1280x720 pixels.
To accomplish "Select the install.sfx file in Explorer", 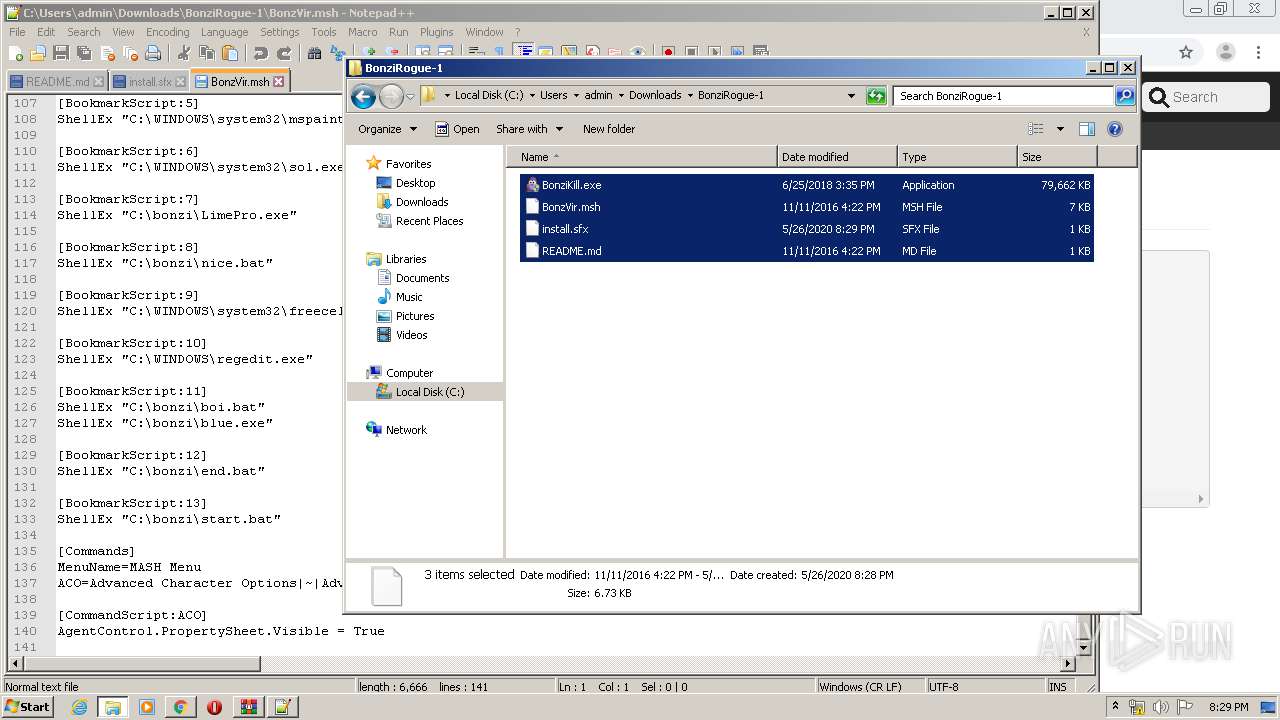I will 806,229.
